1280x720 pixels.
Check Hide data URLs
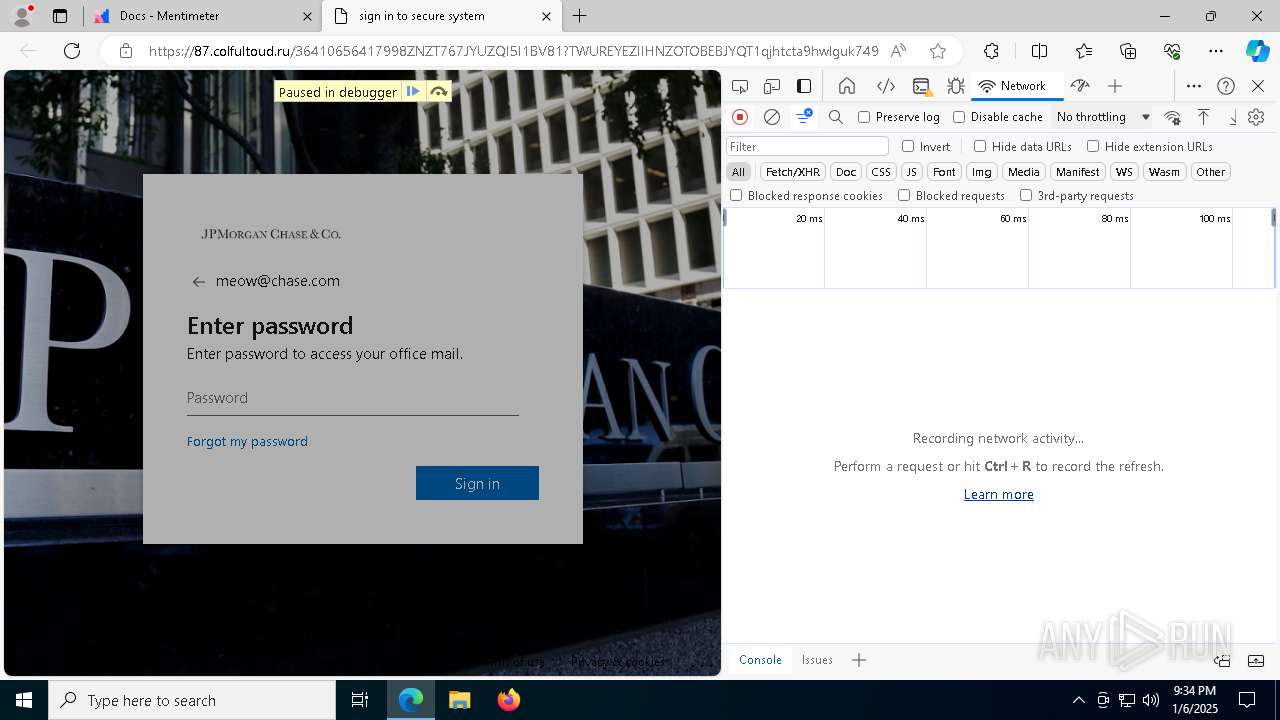click(x=980, y=146)
